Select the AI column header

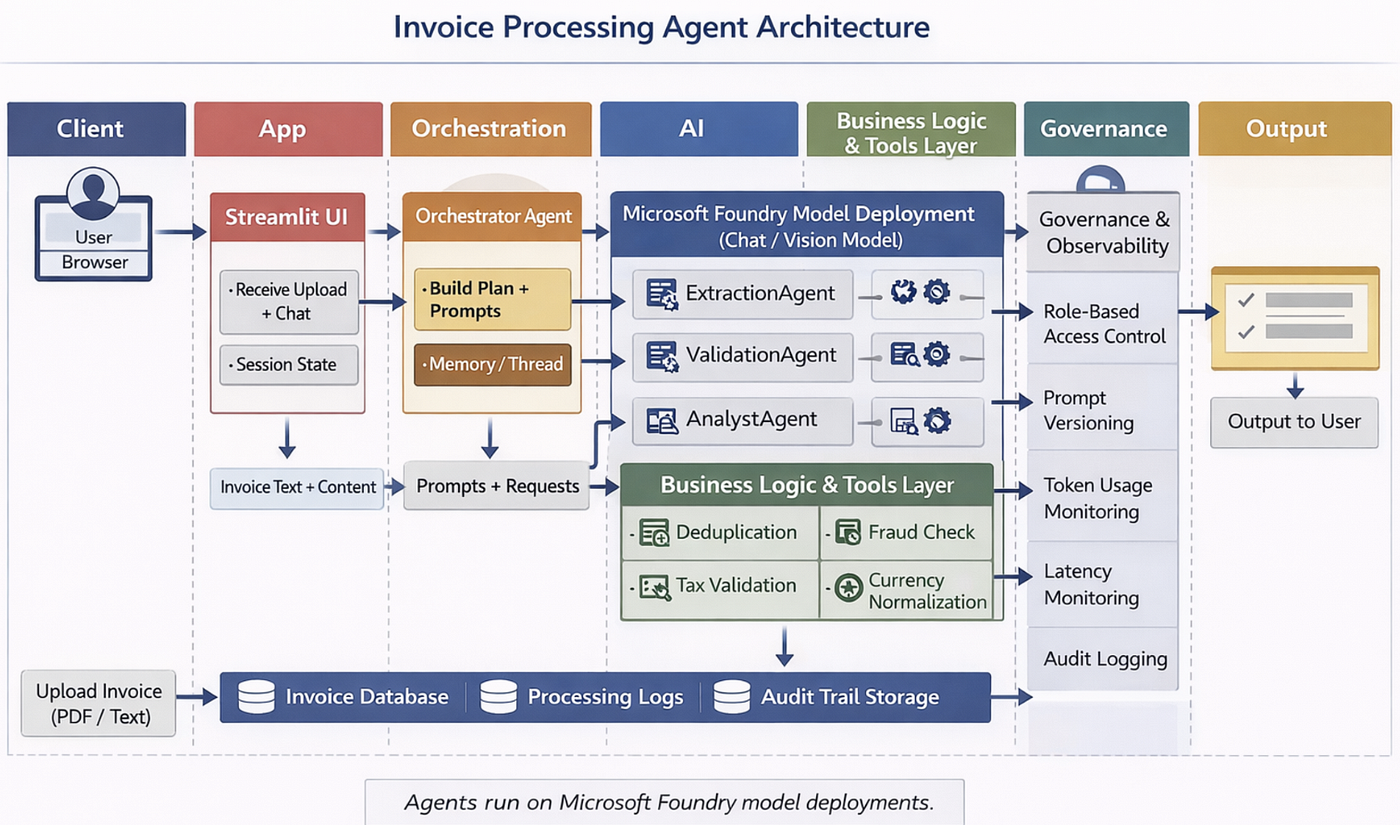(699, 129)
